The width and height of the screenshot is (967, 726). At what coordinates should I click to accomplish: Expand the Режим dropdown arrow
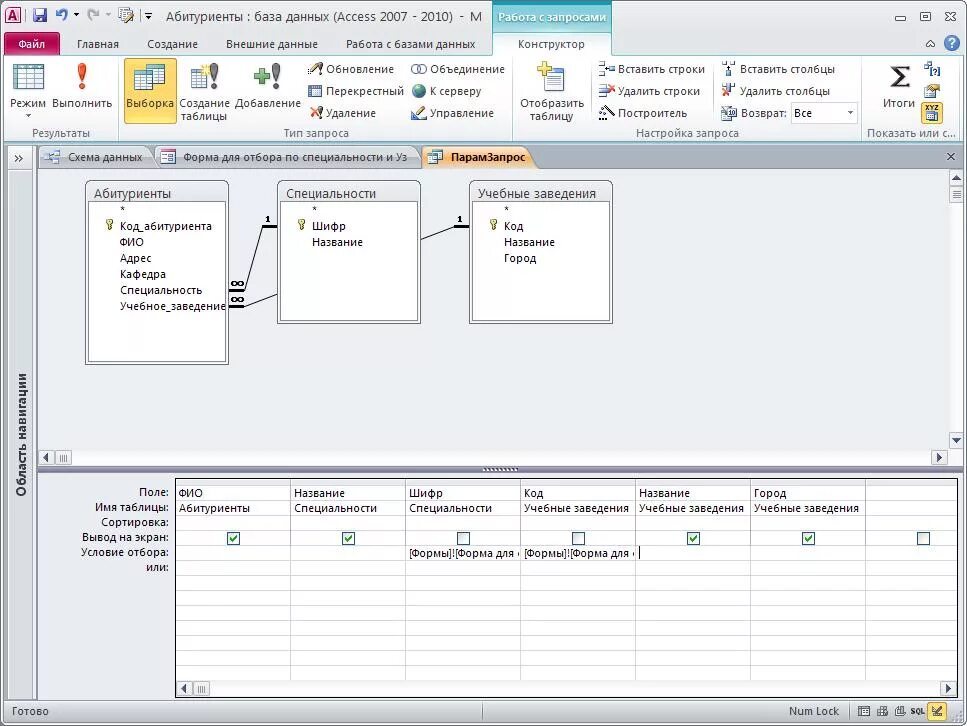pyautogui.click(x=28, y=116)
